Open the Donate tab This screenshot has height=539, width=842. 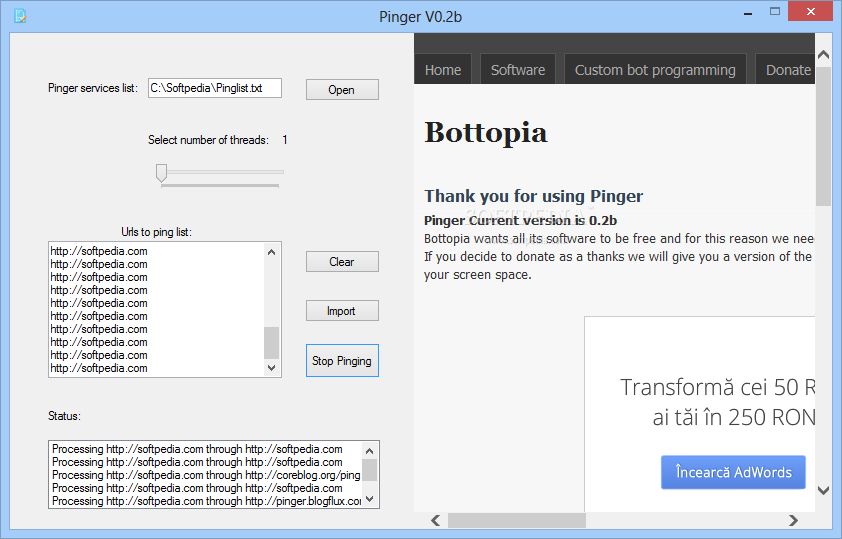click(x=786, y=70)
